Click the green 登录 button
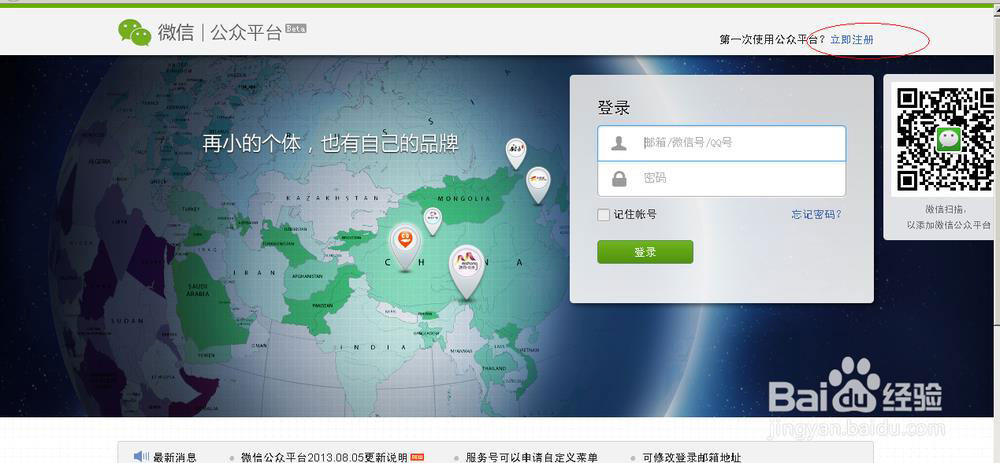The image size is (1000, 463). [645, 252]
